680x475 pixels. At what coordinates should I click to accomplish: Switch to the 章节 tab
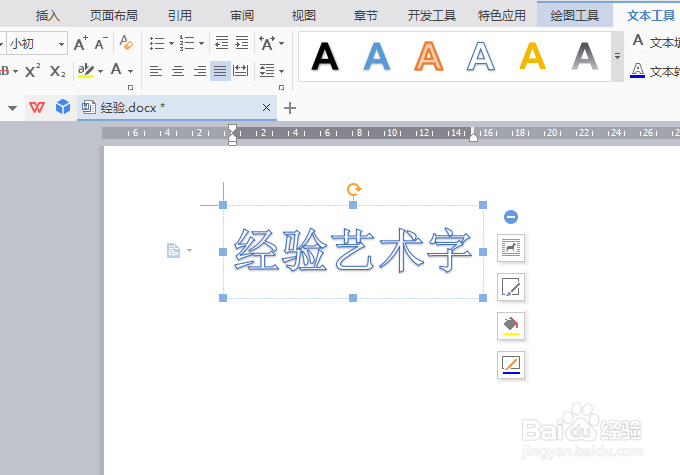[x=366, y=16]
